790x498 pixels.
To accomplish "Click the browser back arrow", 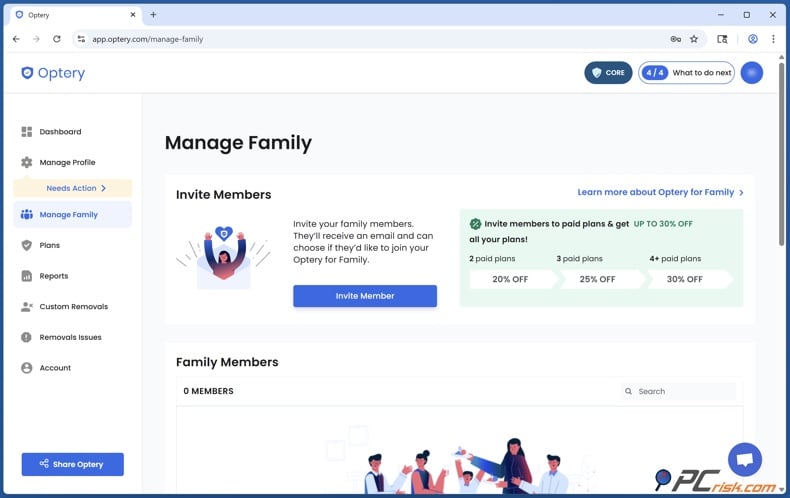I will point(16,39).
